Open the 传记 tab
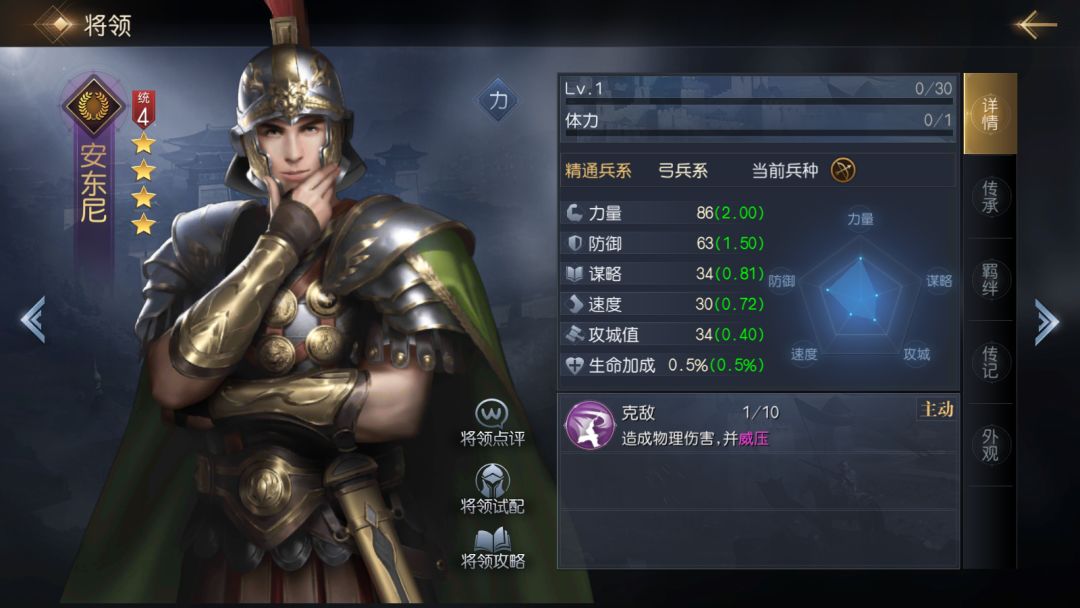This screenshot has height=608, width=1080. click(x=990, y=362)
